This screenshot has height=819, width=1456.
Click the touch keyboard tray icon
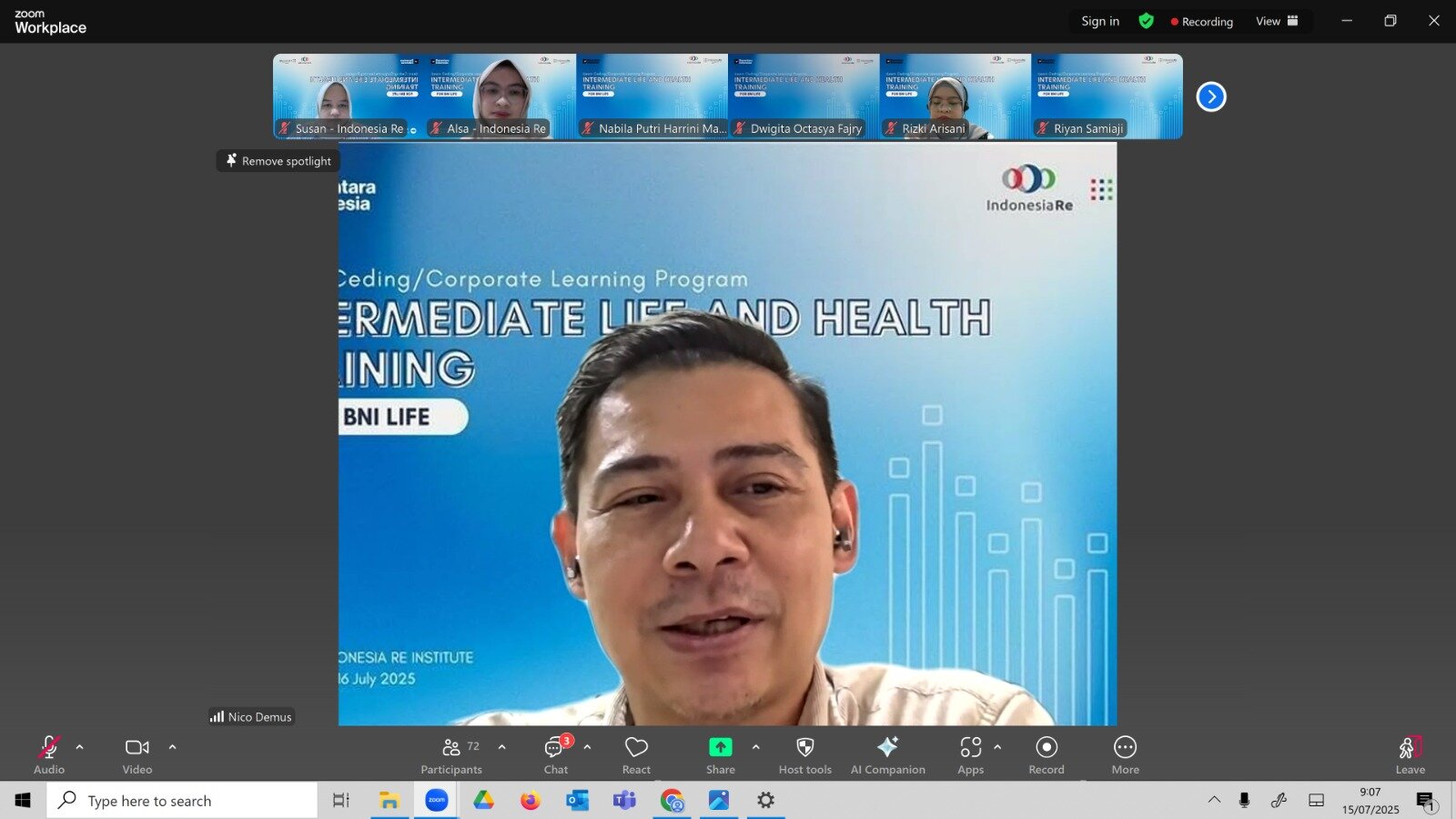tap(1316, 800)
